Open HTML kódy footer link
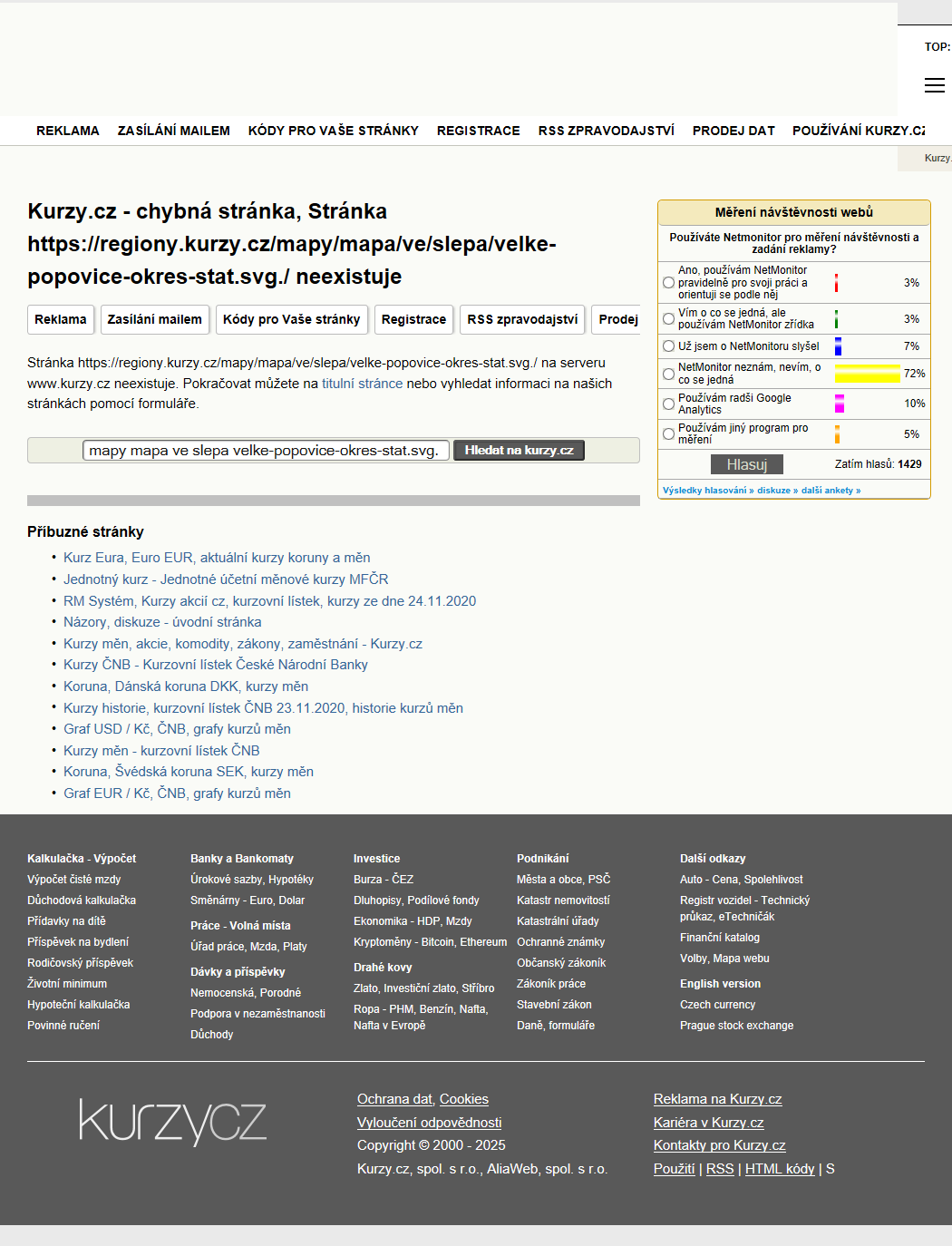Screen dimensions: 952x1246 click(780, 1169)
